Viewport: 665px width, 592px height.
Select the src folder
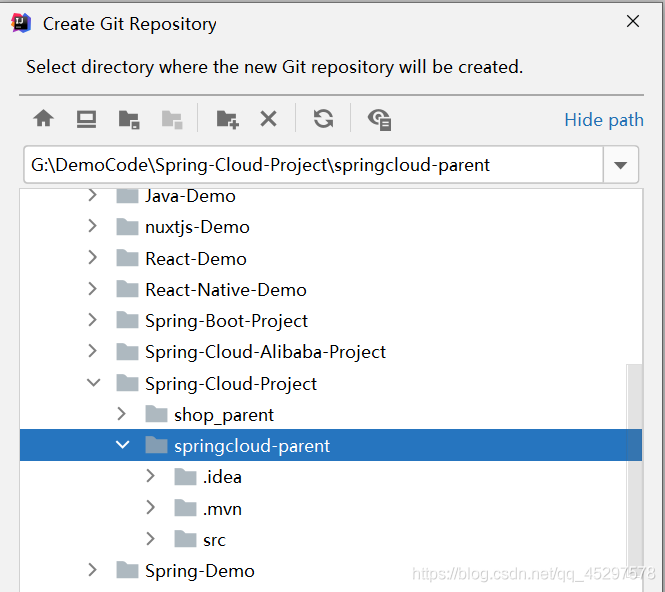point(214,540)
